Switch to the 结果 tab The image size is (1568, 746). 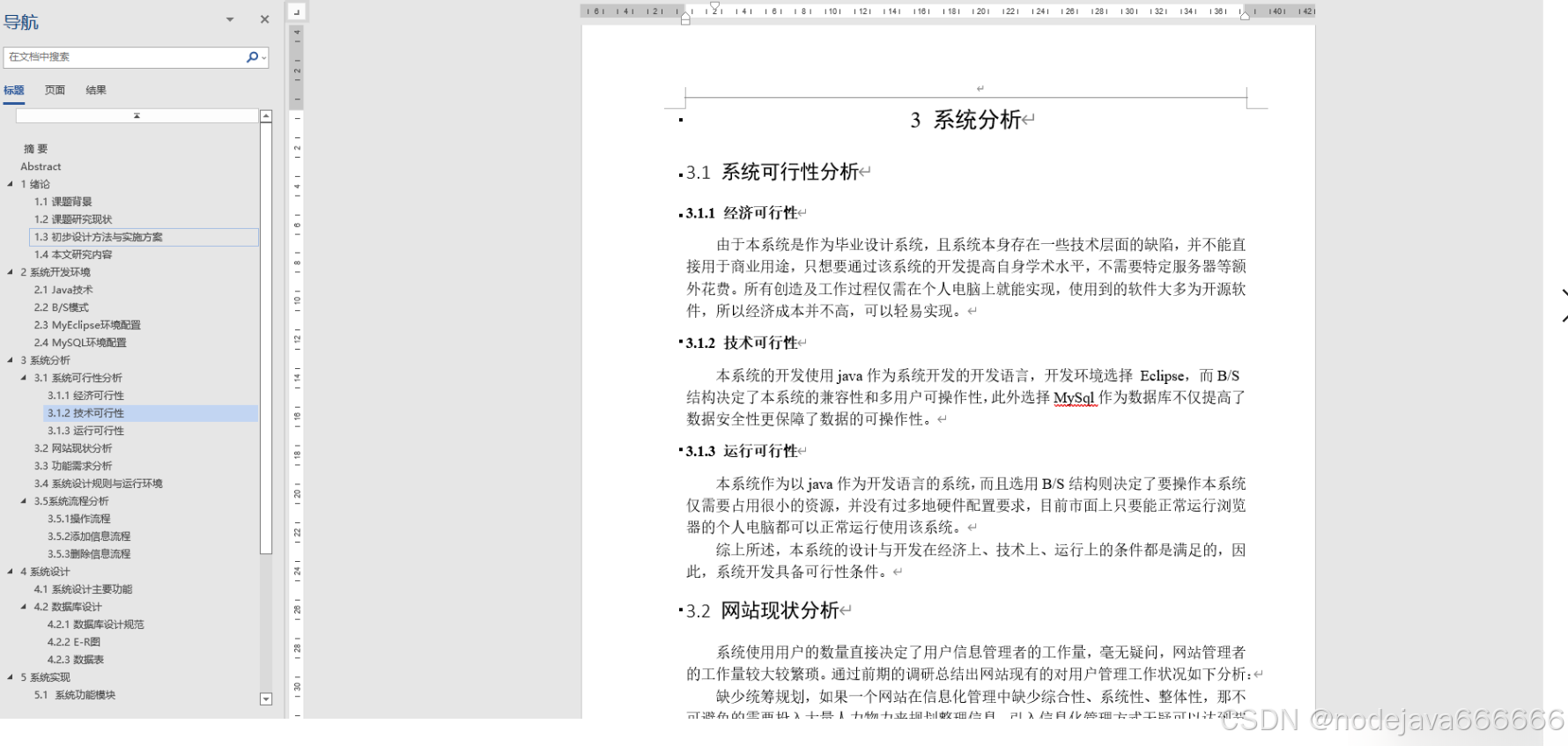[96, 90]
